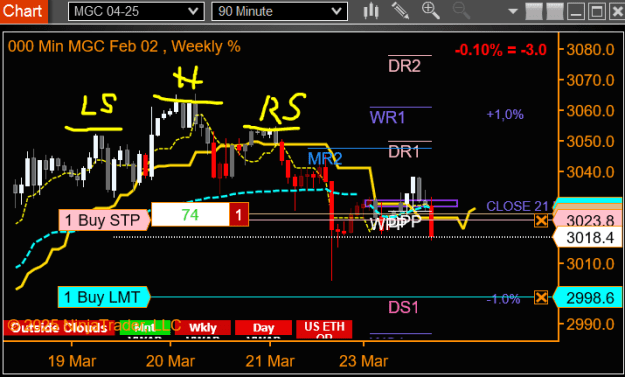Click the zoom in magnifier icon

(430, 11)
